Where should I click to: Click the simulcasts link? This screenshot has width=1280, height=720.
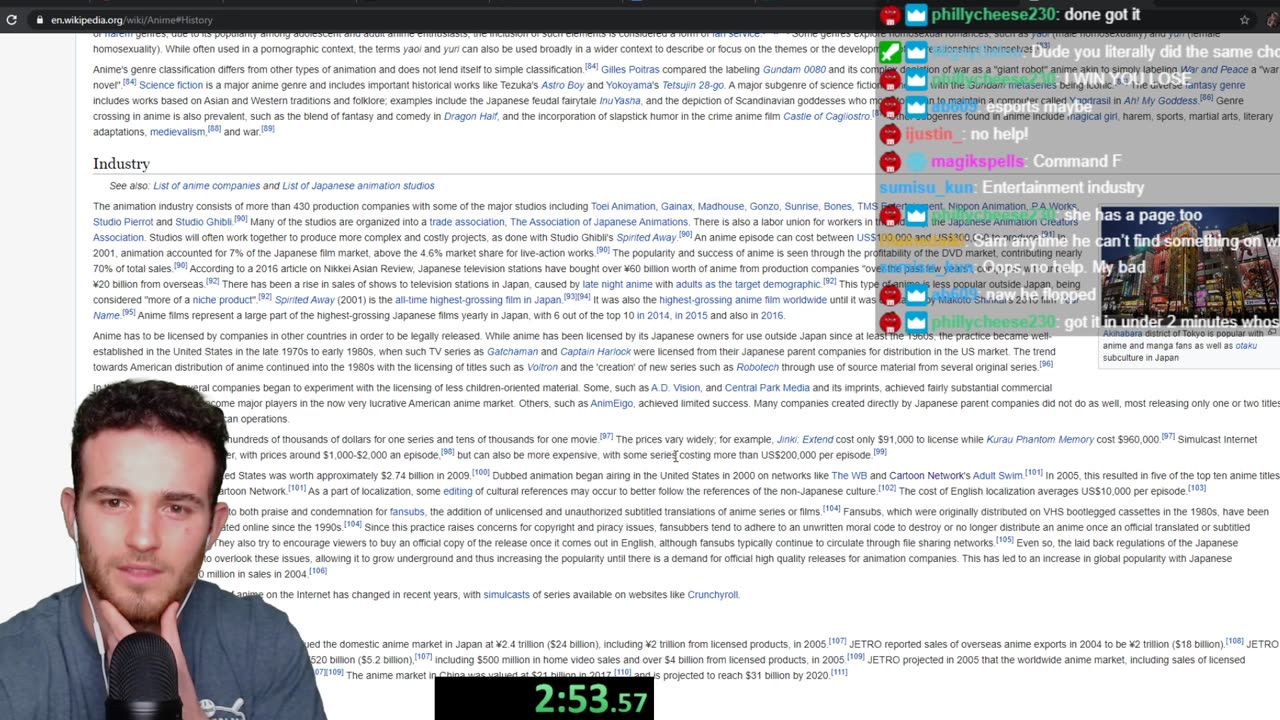pyautogui.click(x=506, y=595)
